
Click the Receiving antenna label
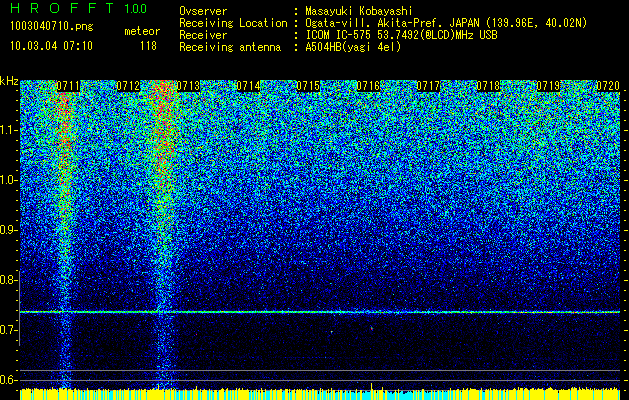(230, 47)
